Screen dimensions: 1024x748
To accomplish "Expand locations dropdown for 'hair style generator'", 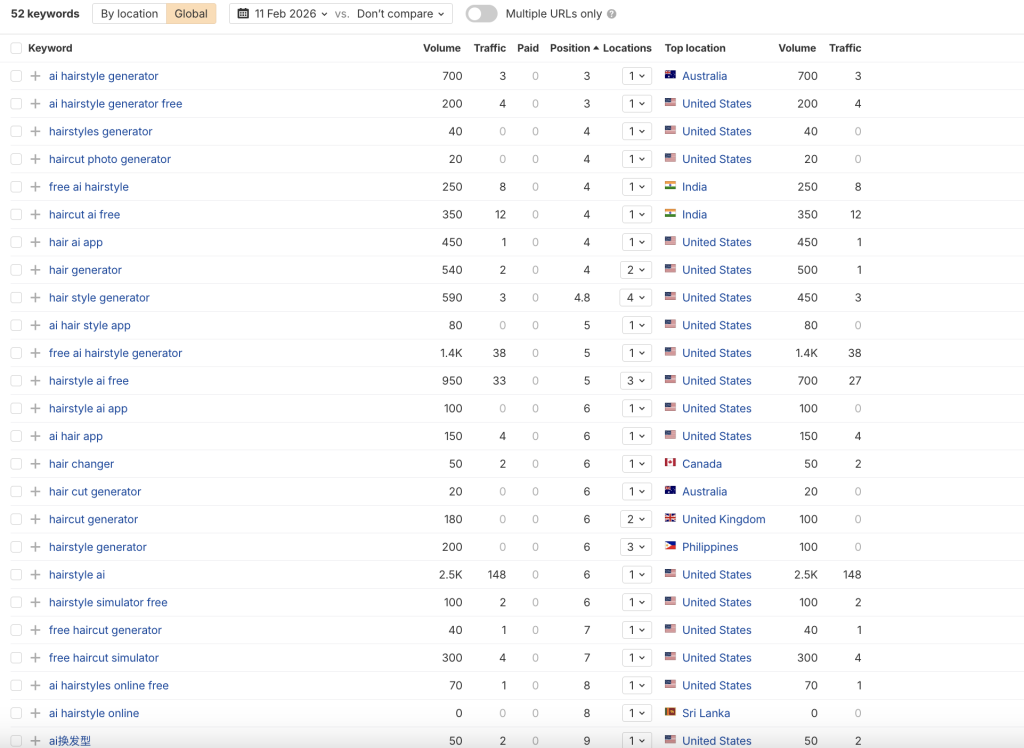I will [x=636, y=298].
